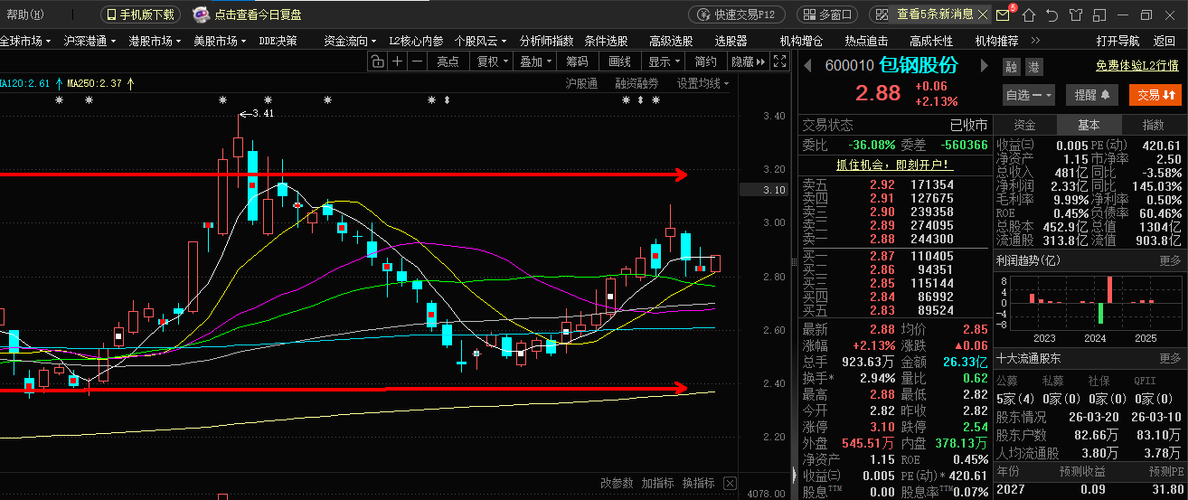Image resolution: width=1188 pixels, height=500 pixels.
Task: Click 返回 return button
Action: coord(1164,41)
